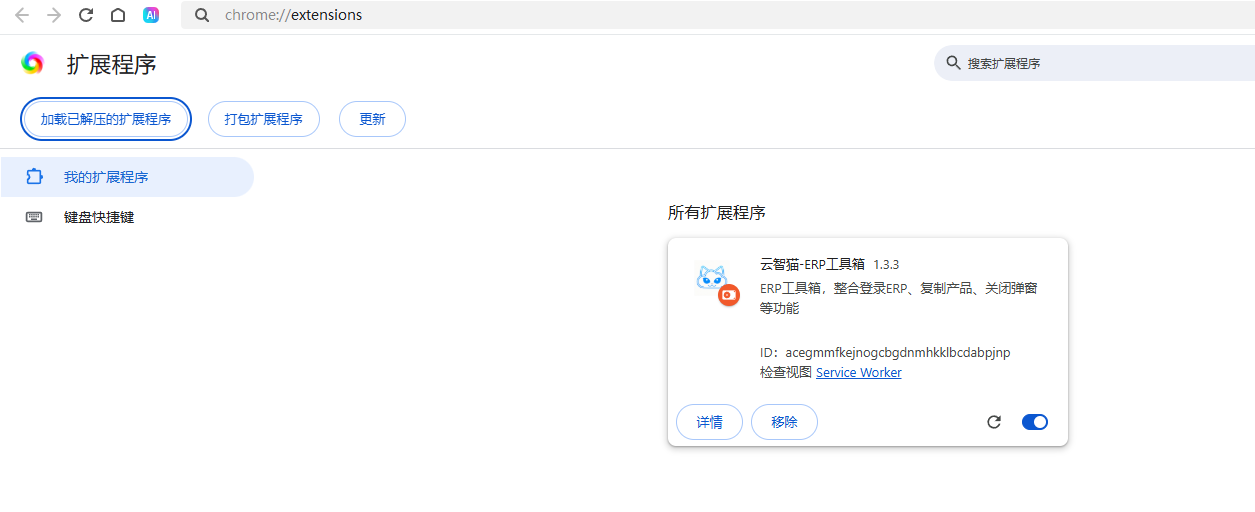Select 我的扩展程序 in the sidebar

click(127, 177)
